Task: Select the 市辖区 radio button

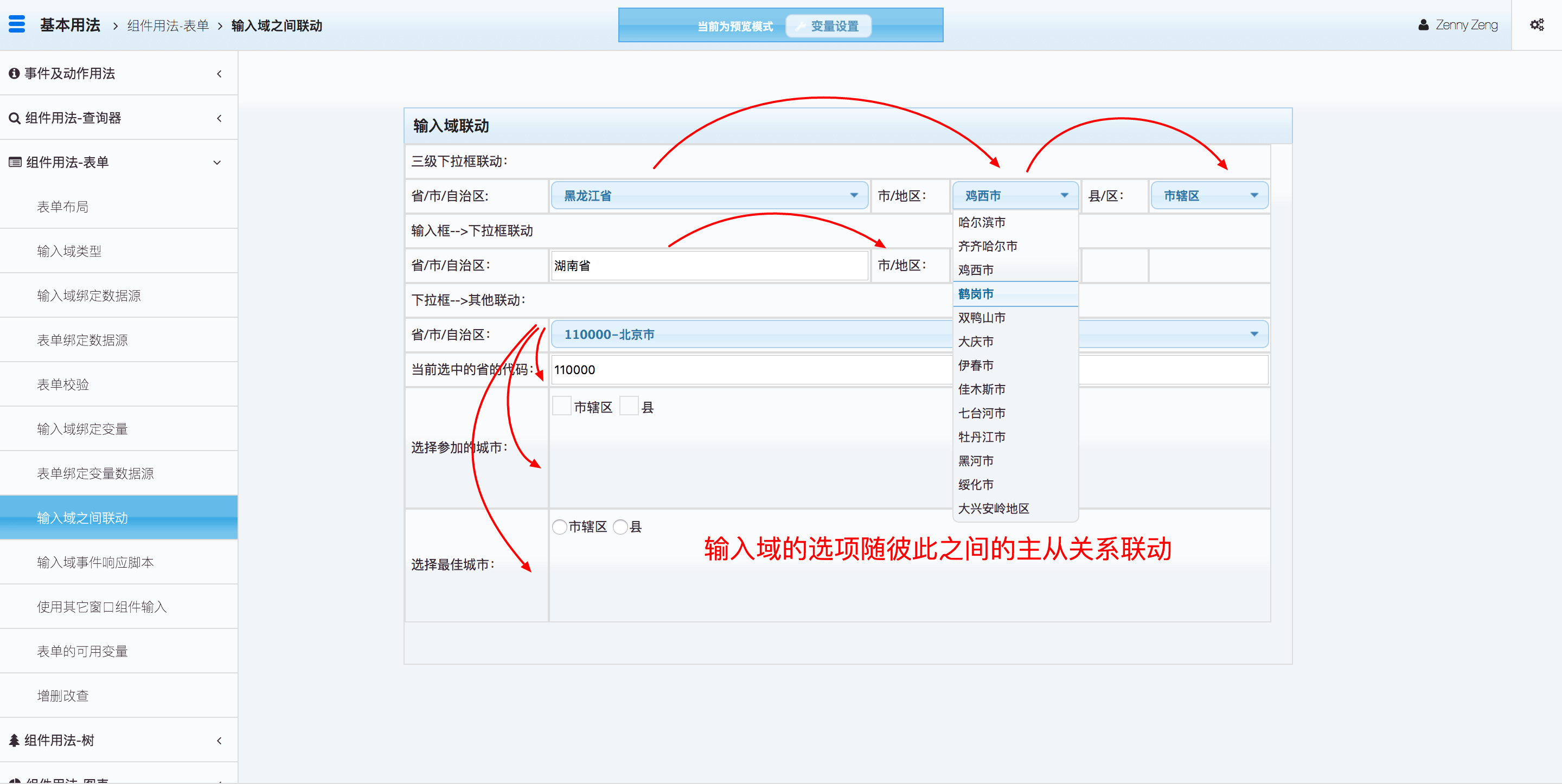Action: click(559, 527)
